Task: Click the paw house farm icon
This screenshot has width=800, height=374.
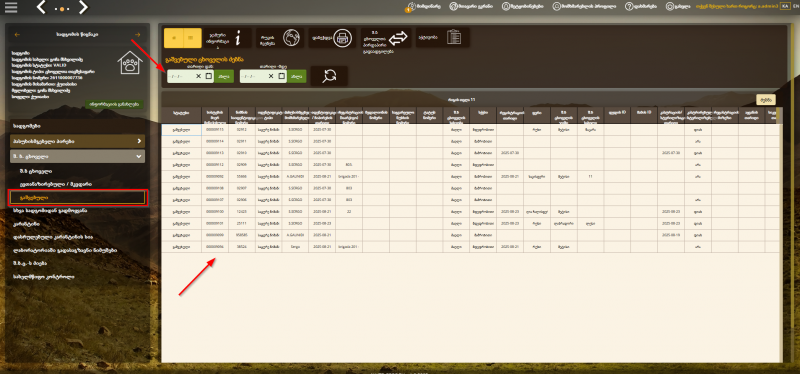Action: point(130,63)
